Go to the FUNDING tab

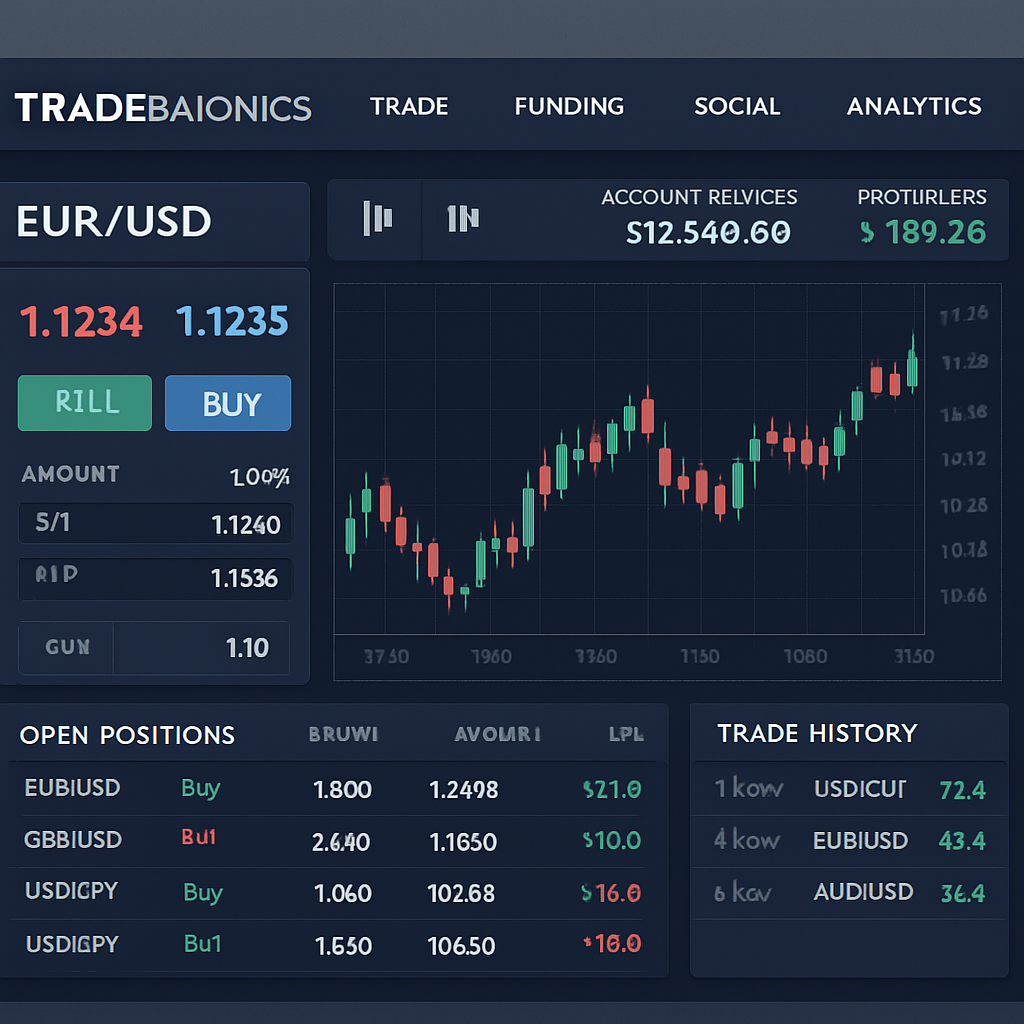[x=569, y=107]
